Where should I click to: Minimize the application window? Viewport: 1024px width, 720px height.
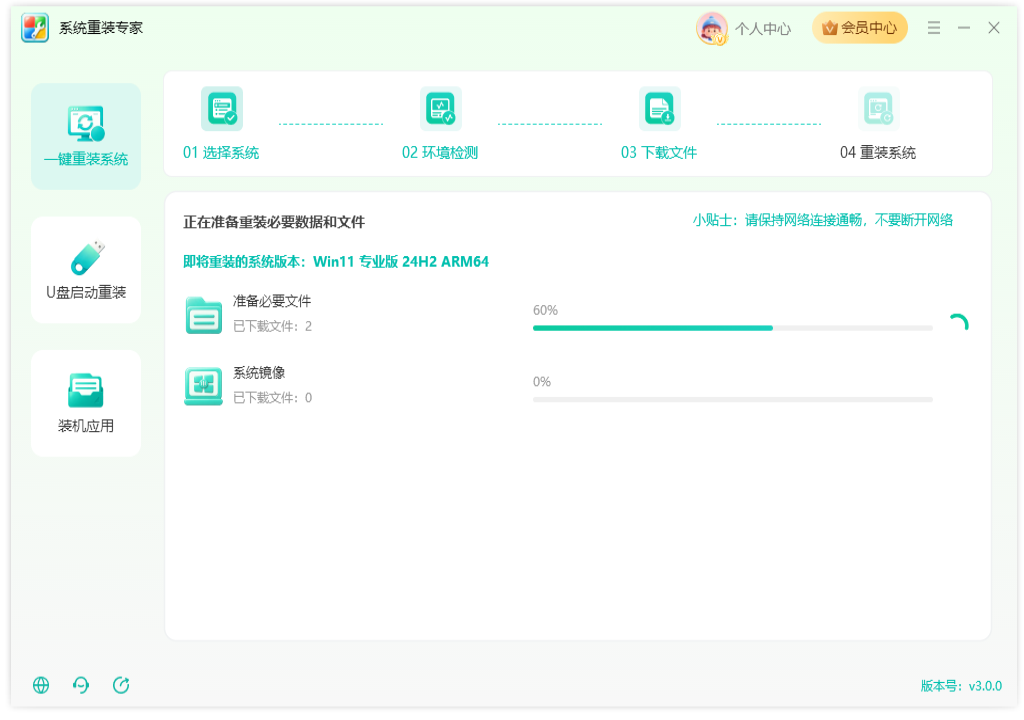click(964, 27)
